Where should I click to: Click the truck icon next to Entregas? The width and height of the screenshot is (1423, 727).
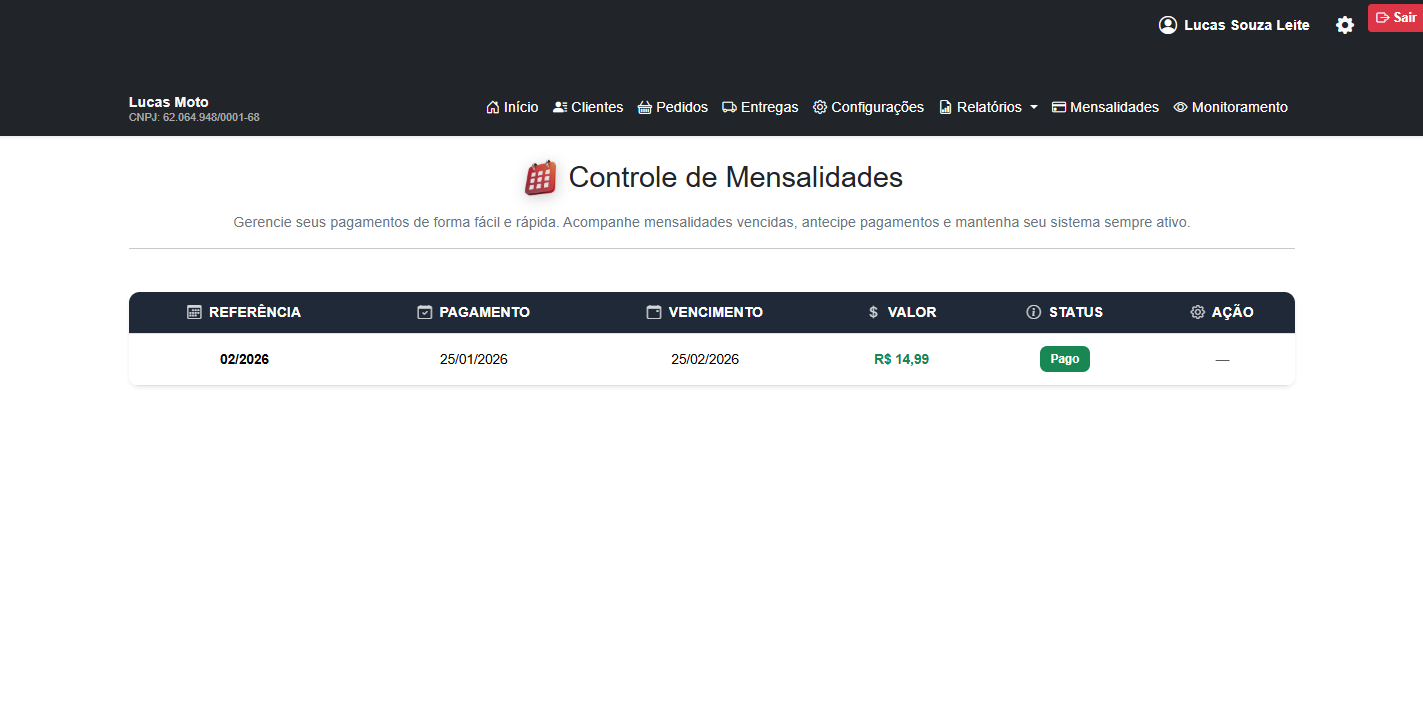click(x=729, y=106)
